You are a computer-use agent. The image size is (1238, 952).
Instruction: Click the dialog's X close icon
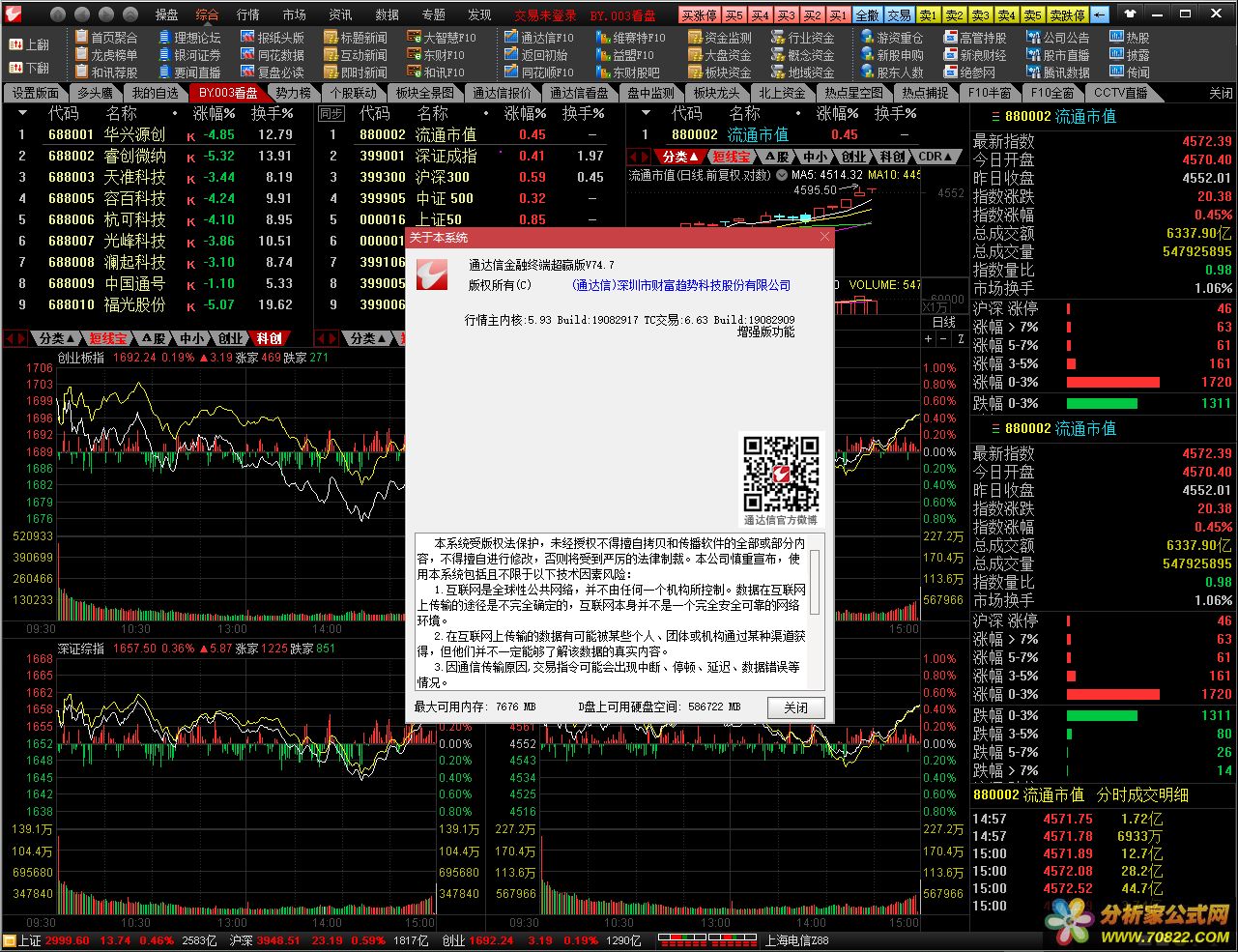point(824,237)
